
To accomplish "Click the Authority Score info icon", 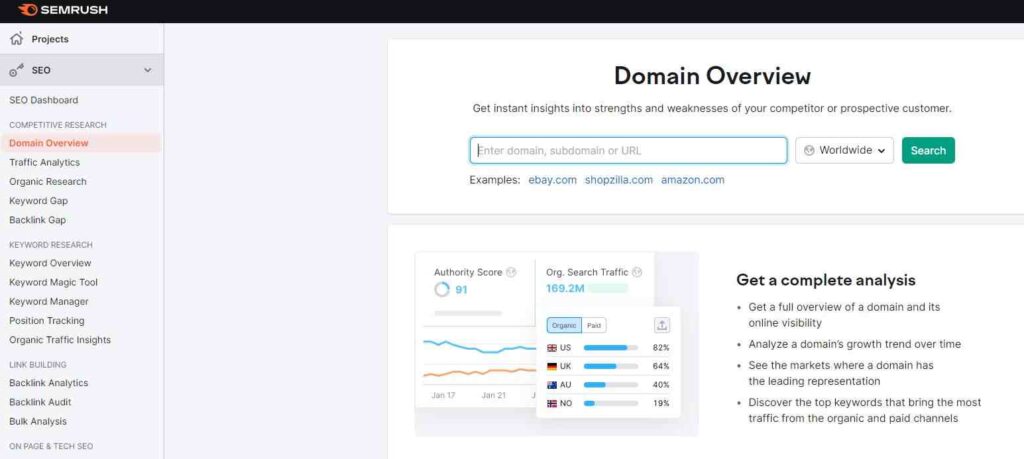I will 511,272.
